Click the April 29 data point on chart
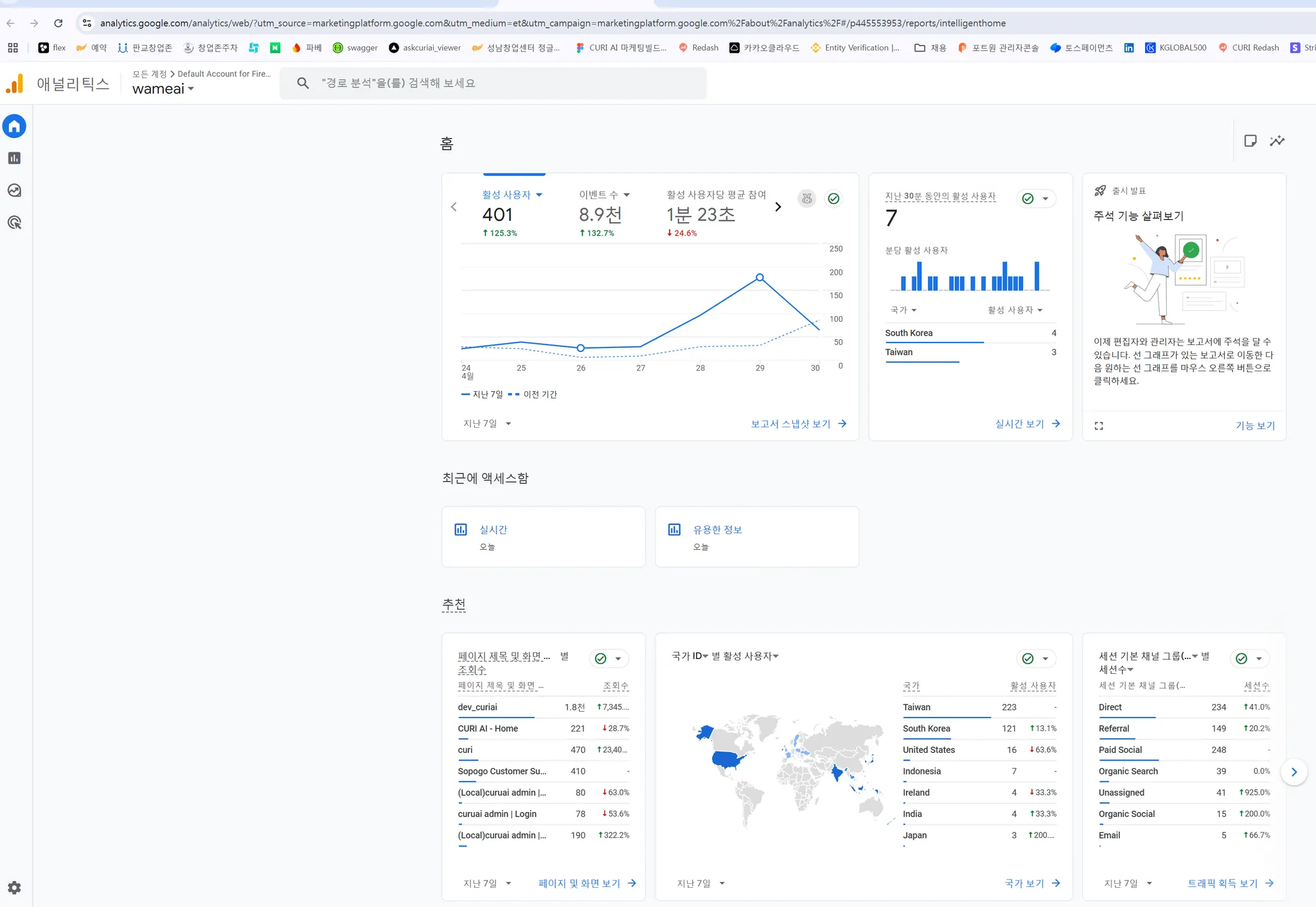Viewport: 1316px width, 907px height. pos(760,277)
